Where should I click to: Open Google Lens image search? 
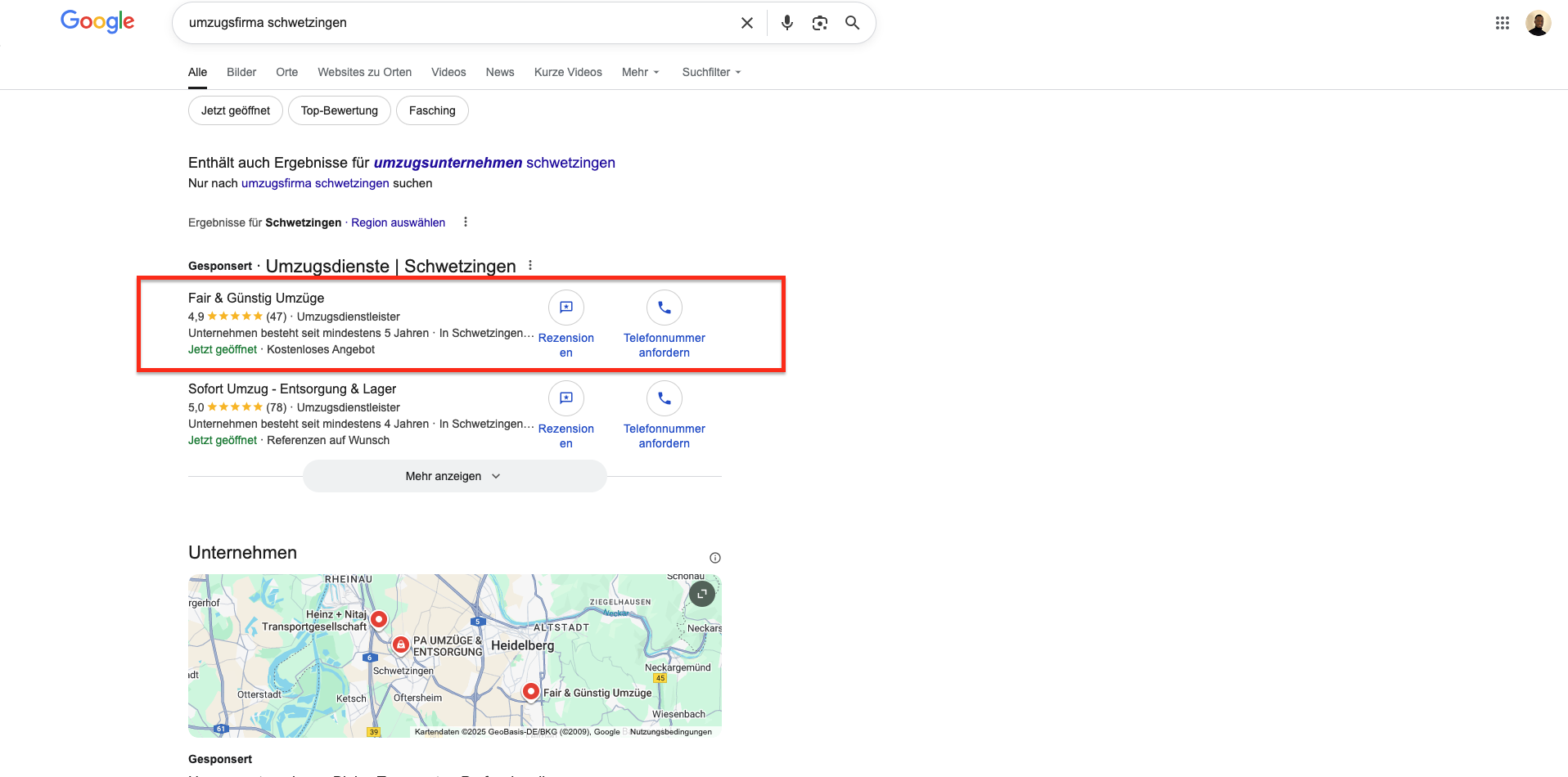tap(820, 23)
